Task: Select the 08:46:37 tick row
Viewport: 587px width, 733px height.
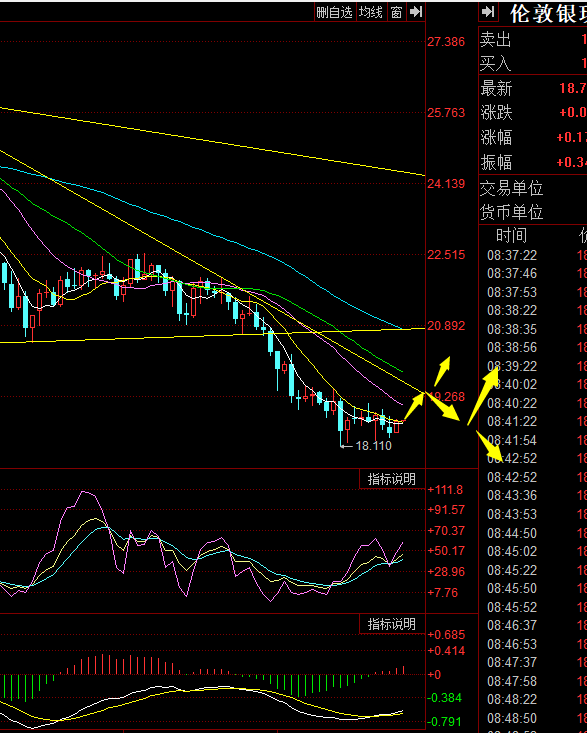Action: click(x=533, y=625)
